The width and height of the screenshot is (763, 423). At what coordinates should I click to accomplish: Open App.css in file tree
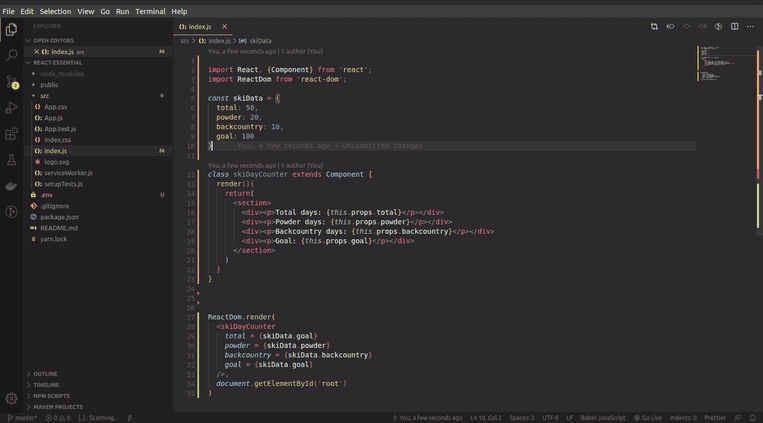55,107
